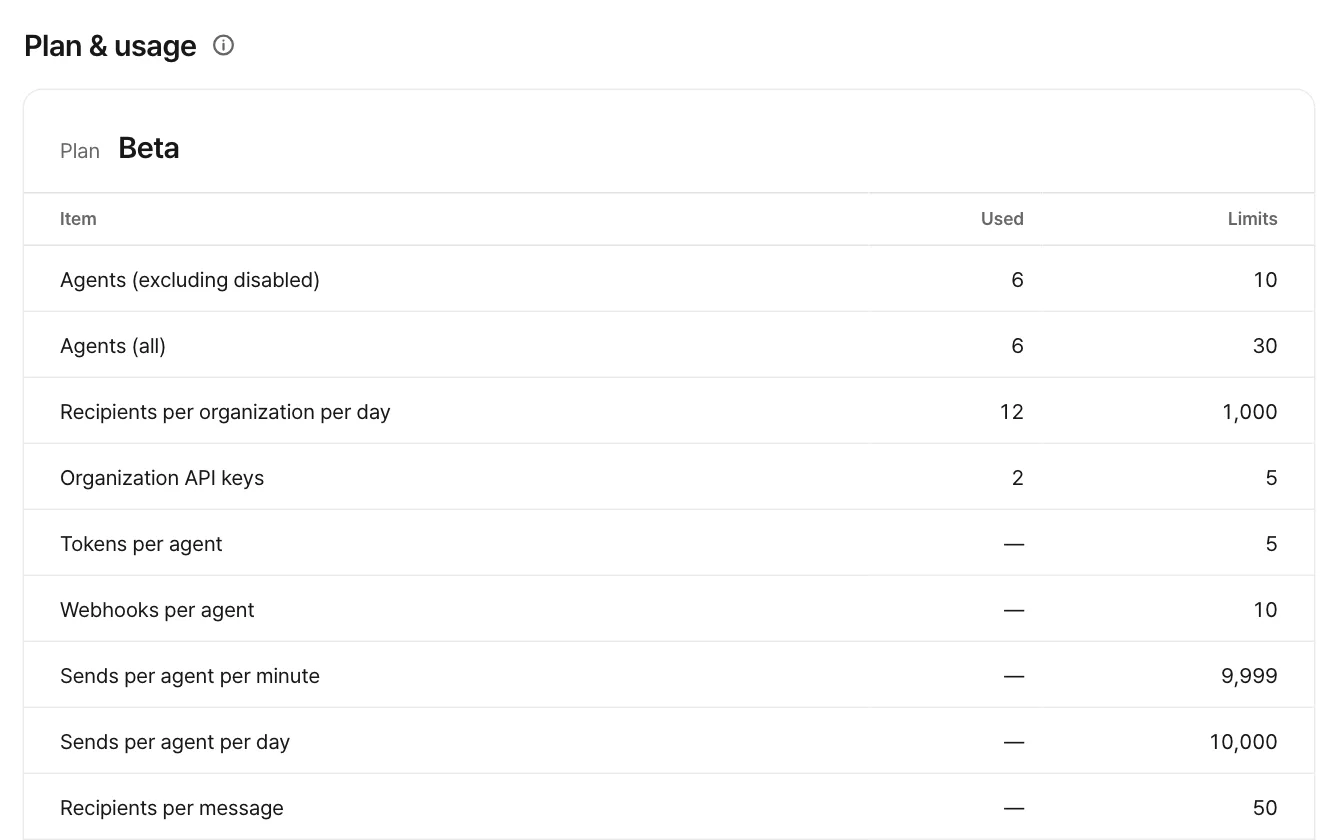Select the Agents (excluding disabled) row

[669, 279]
